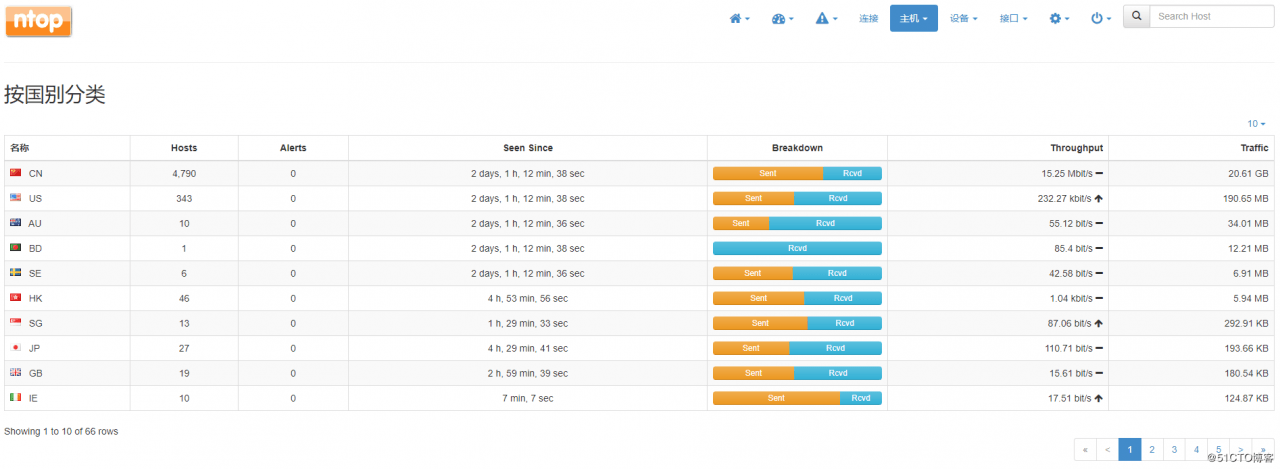
Task: Expand the 主机 dropdown menu
Action: coord(913,18)
